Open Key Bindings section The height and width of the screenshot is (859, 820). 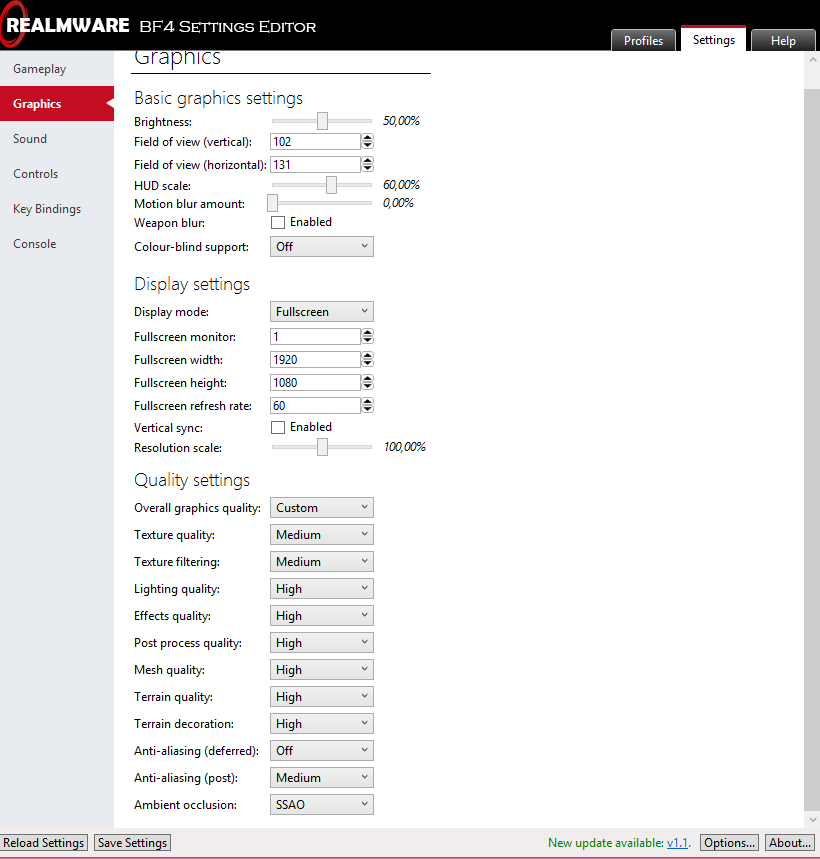point(57,209)
